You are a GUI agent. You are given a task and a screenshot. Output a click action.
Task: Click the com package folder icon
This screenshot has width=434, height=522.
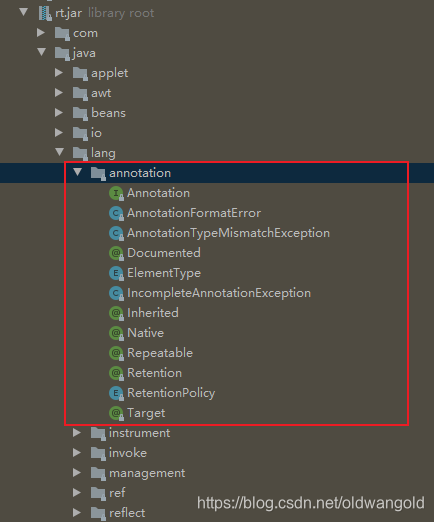tap(62, 33)
